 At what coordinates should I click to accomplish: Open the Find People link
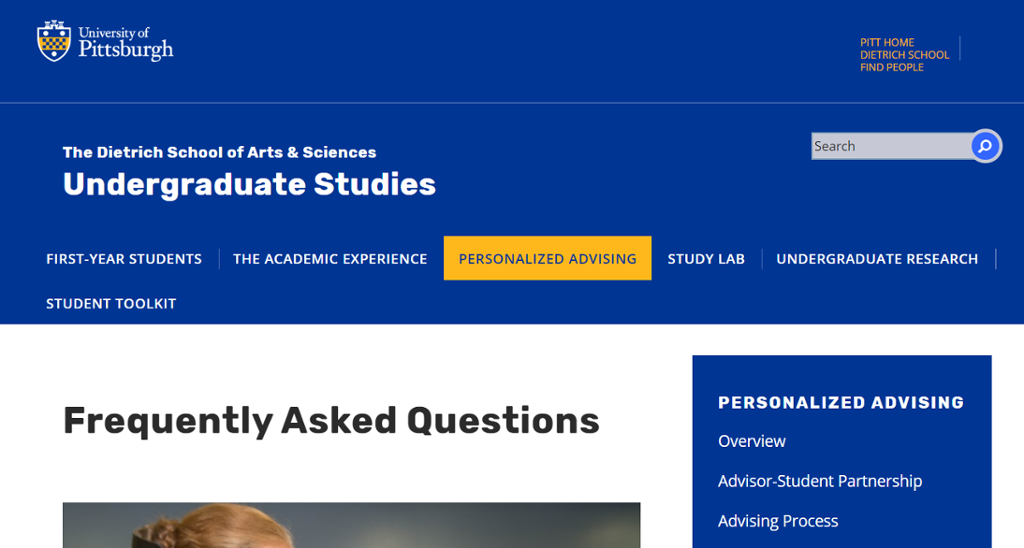(x=891, y=67)
